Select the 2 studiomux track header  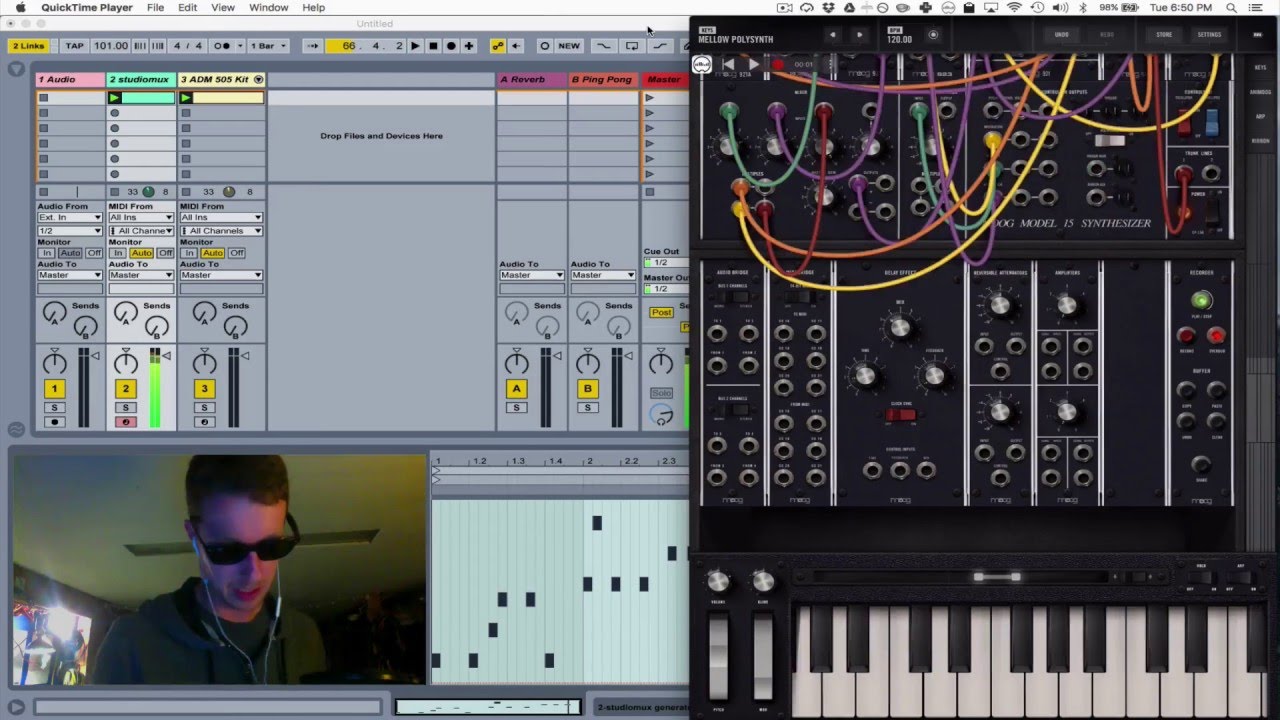click(x=141, y=79)
